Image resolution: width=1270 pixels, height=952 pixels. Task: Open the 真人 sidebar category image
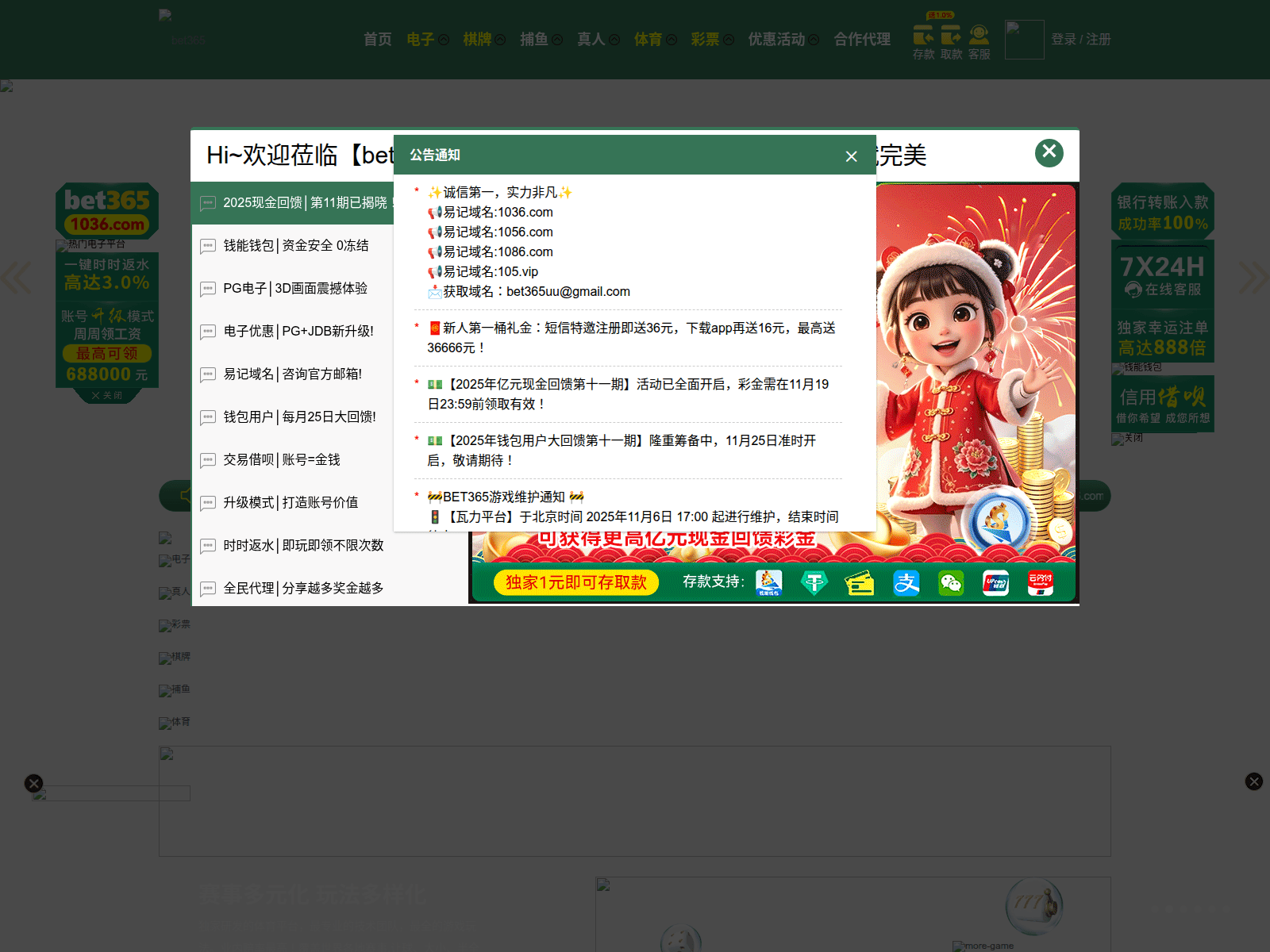click(x=175, y=593)
